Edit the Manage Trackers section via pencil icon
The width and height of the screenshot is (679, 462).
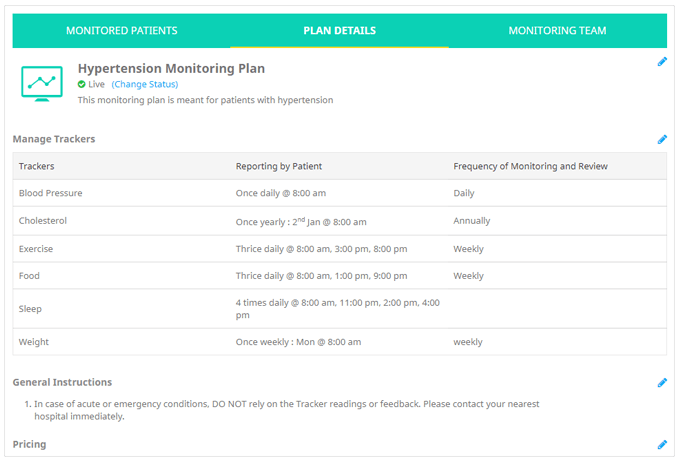662,139
